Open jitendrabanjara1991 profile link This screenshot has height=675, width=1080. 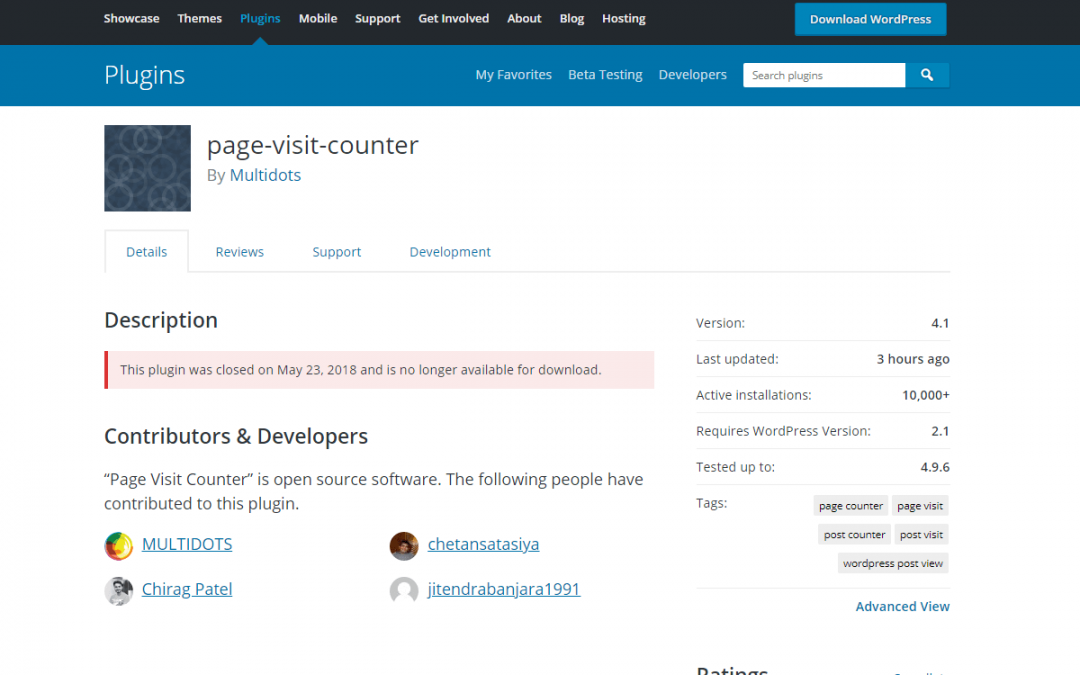pyautogui.click(x=503, y=589)
